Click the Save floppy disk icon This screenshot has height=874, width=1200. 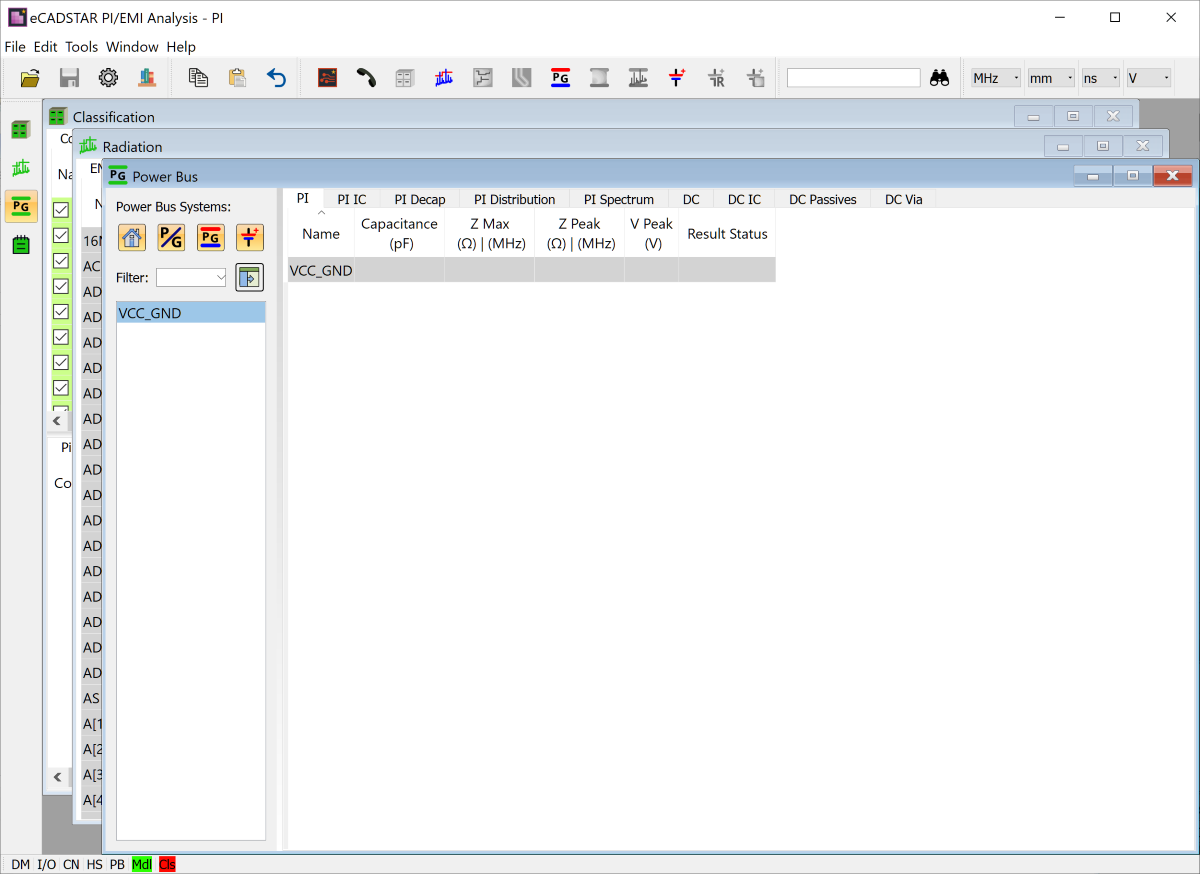tap(69, 78)
